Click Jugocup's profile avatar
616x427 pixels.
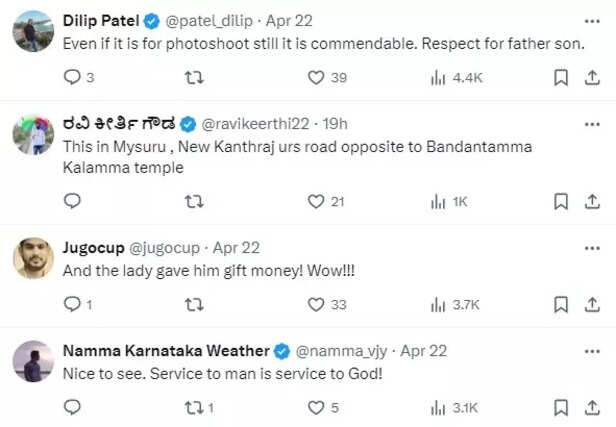(33, 257)
